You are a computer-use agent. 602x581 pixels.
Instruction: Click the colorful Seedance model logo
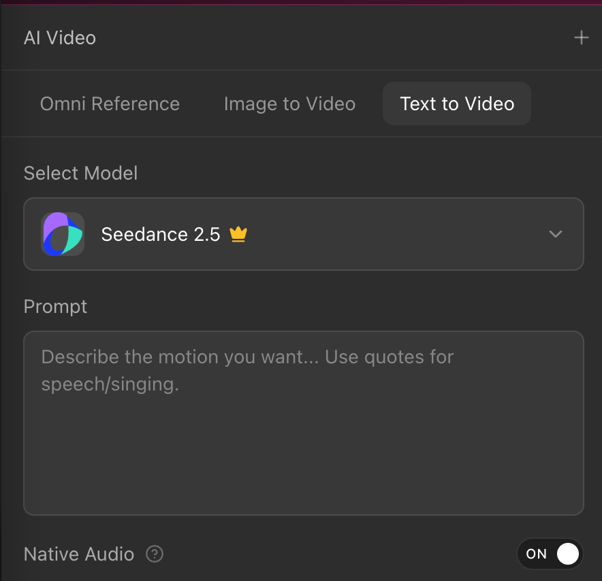(63, 234)
